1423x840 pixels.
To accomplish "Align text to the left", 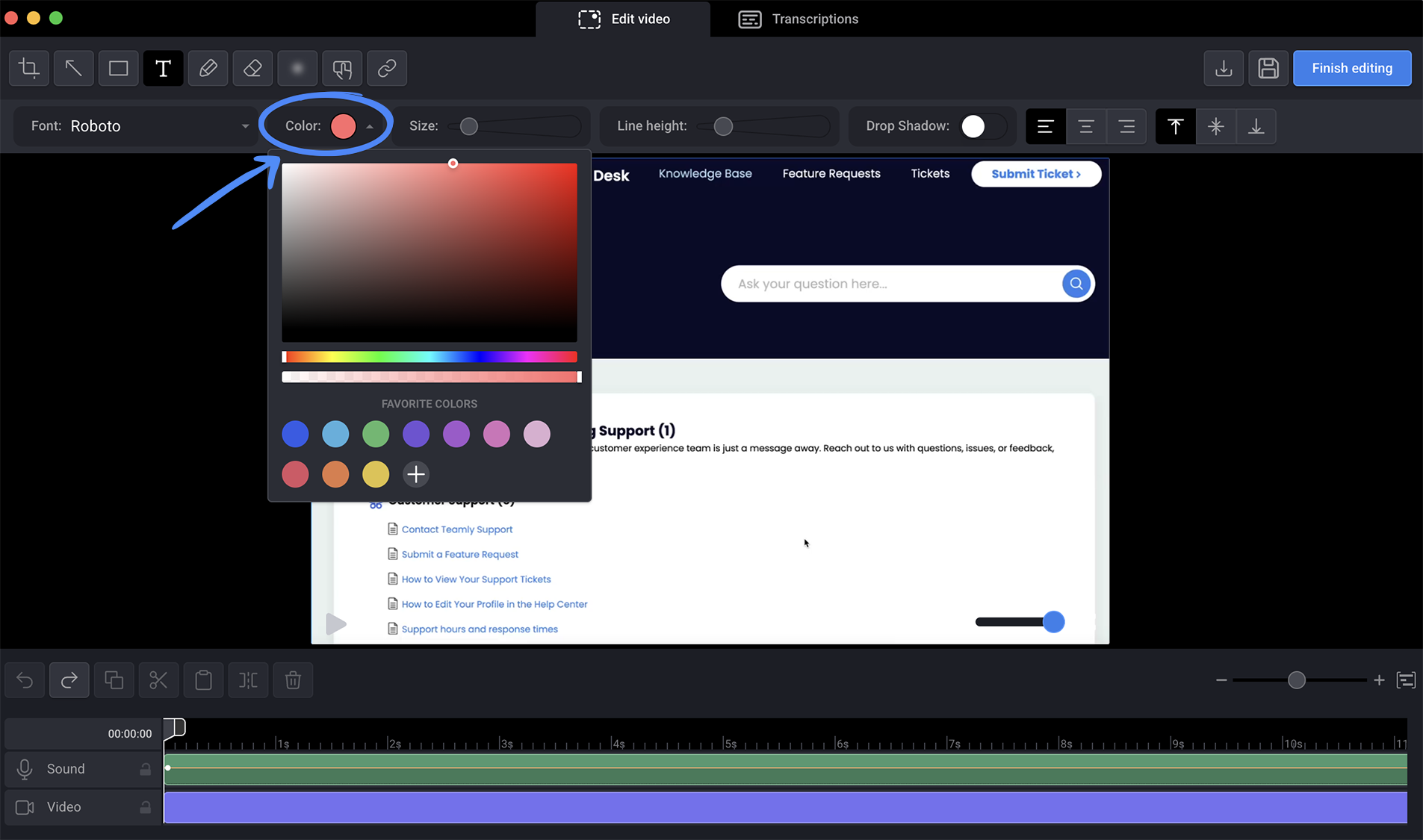I will pos(1046,126).
